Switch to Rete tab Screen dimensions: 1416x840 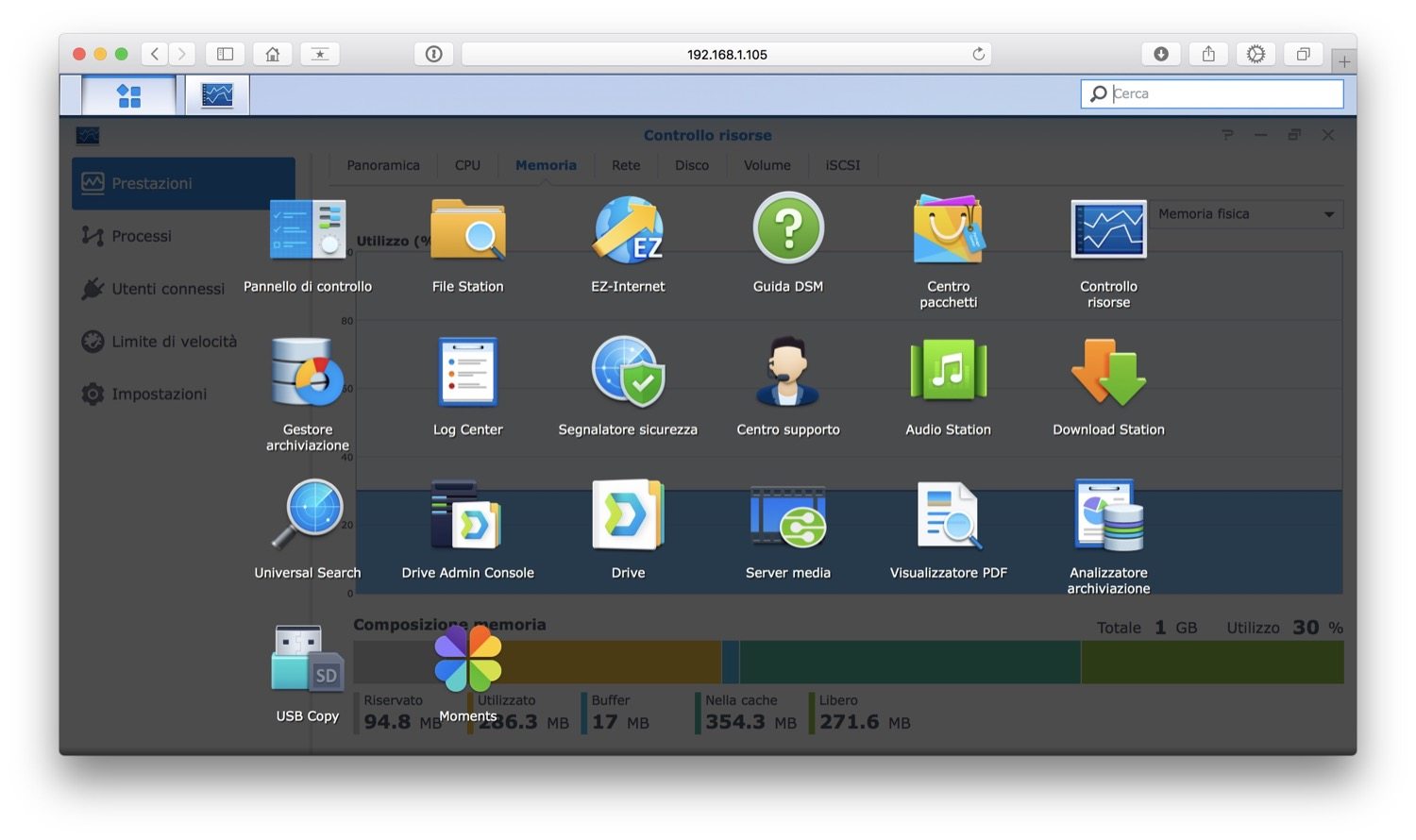click(x=626, y=165)
